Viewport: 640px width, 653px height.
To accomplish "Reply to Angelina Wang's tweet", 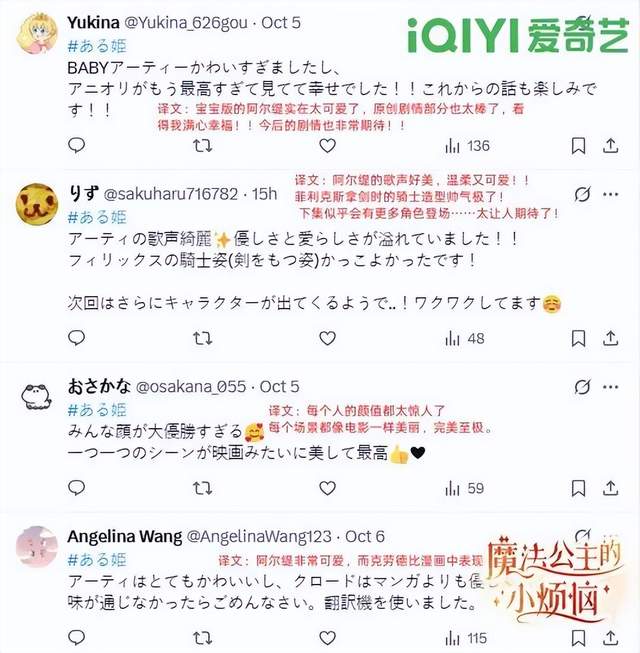I will [x=76, y=637].
